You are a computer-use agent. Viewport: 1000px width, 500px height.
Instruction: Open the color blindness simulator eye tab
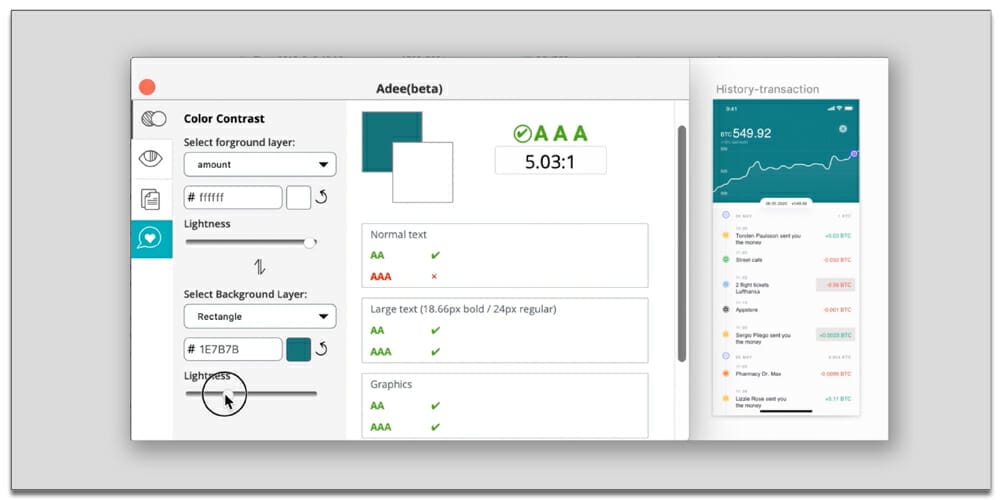tap(151, 158)
